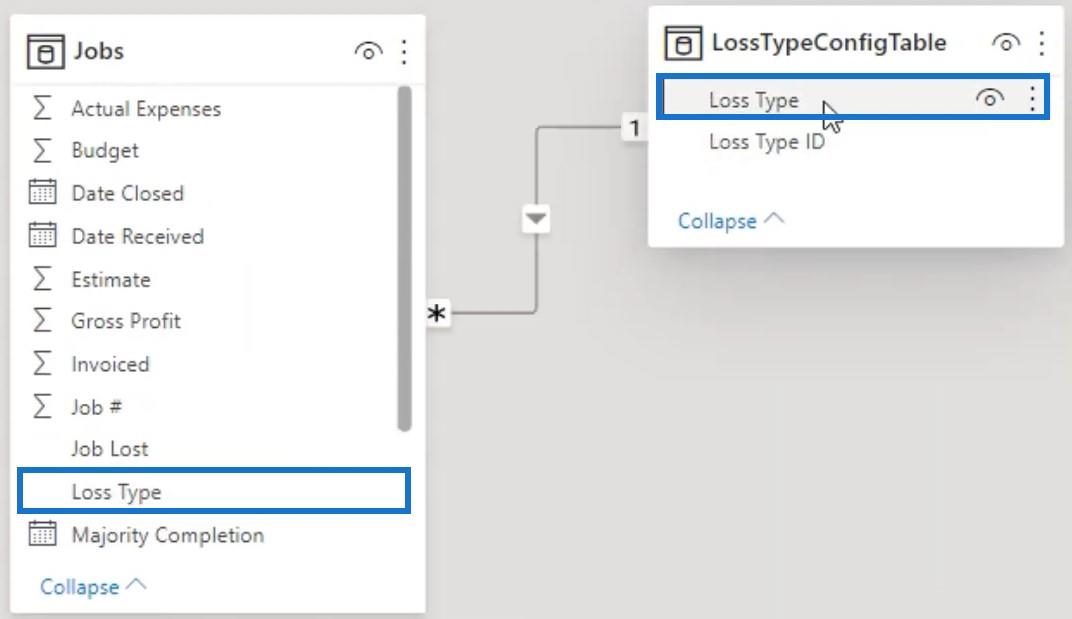Viewport: 1072px width, 619px height.
Task: Collapse the Jobs table fields
Action: point(93,587)
